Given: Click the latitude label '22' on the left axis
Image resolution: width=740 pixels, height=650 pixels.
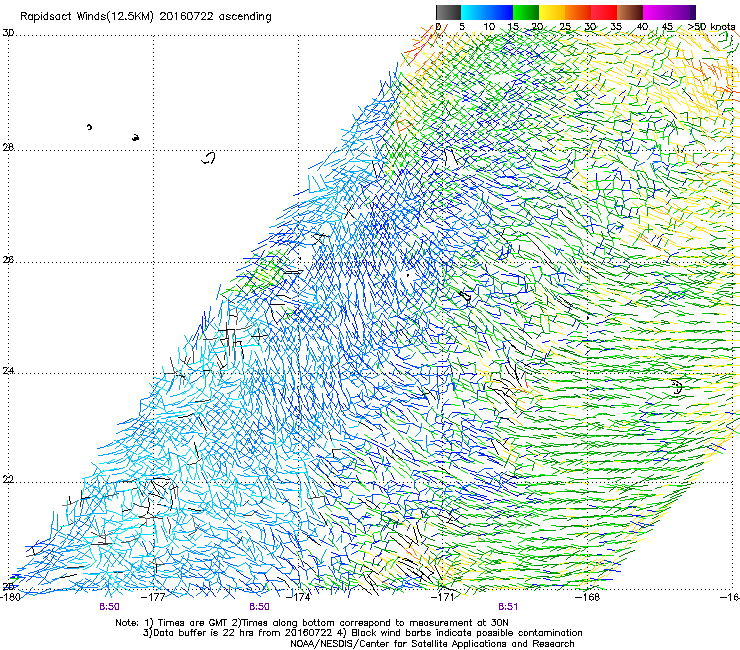Looking at the screenshot, I should pos(8,480).
